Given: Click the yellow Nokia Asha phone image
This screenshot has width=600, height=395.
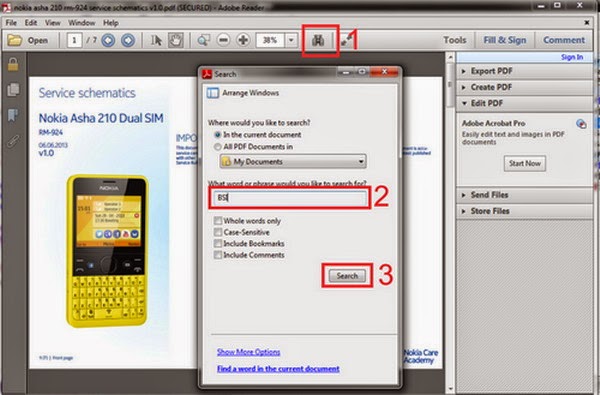Looking at the screenshot, I should point(108,251).
